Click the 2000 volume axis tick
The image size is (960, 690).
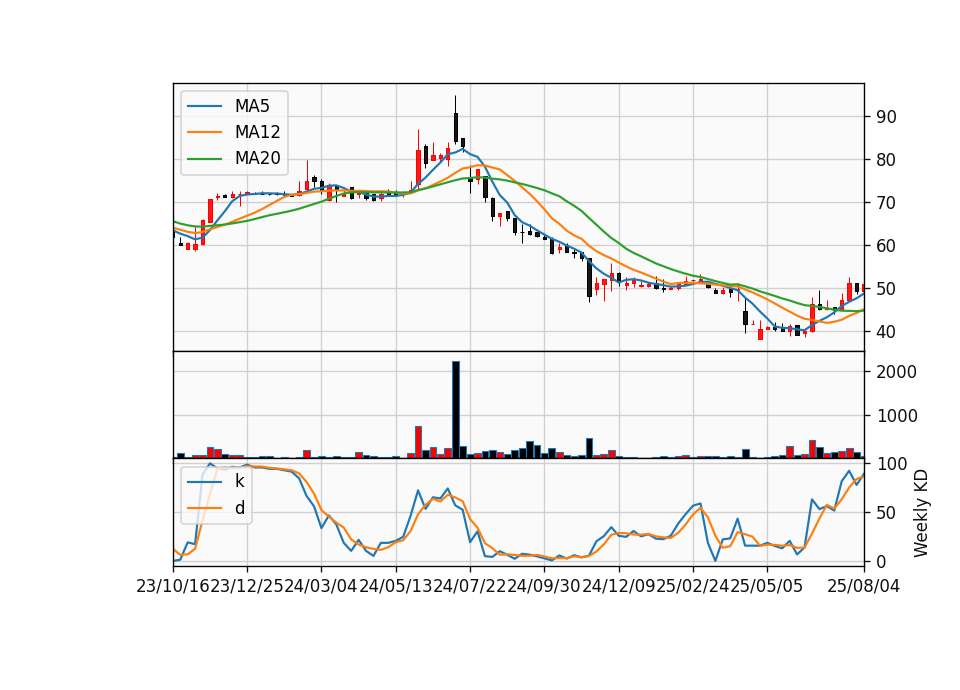(x=896, y=372)
